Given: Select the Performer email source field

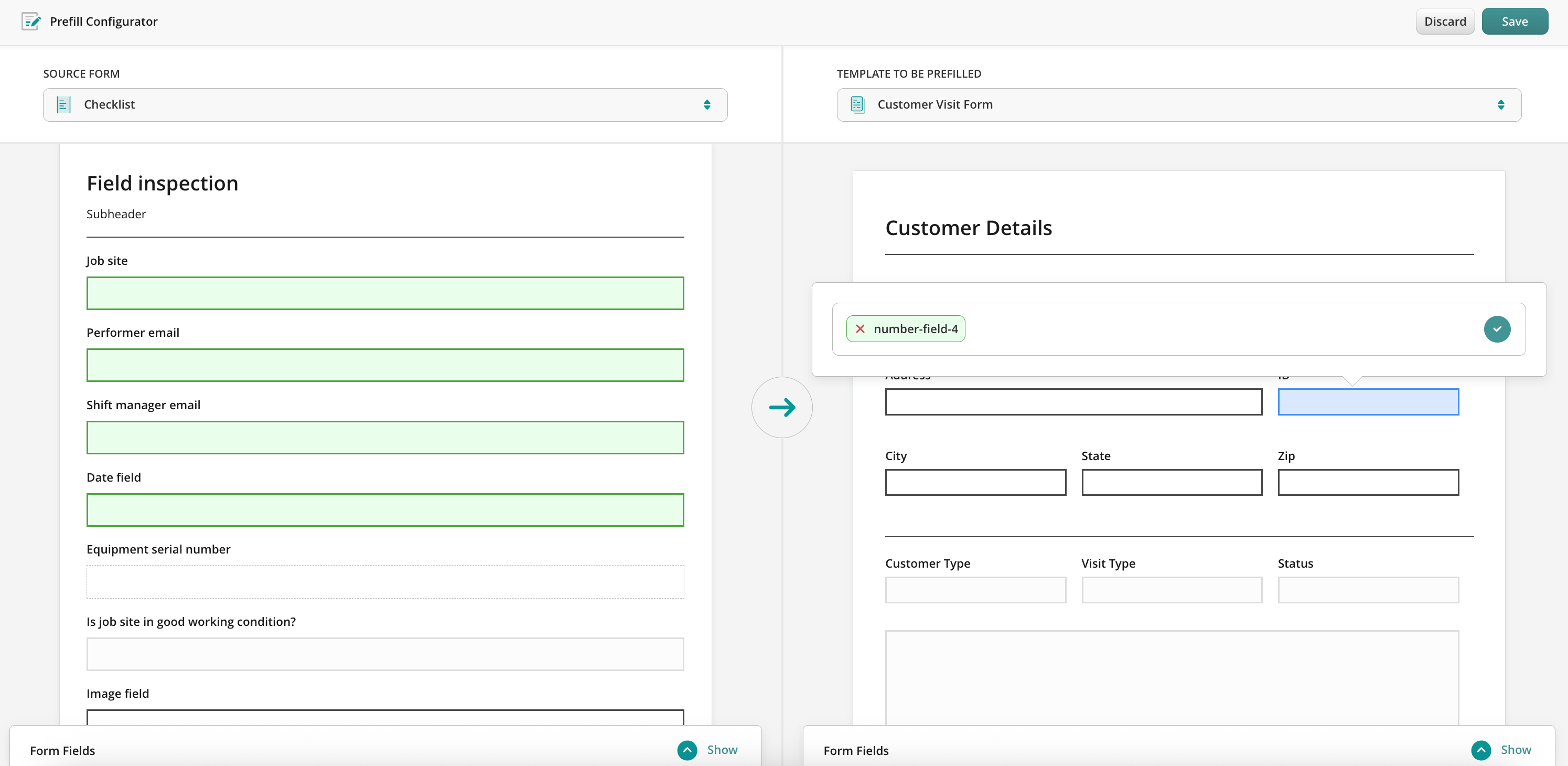Looking at the screenshot, I should [x=385, y=365].
